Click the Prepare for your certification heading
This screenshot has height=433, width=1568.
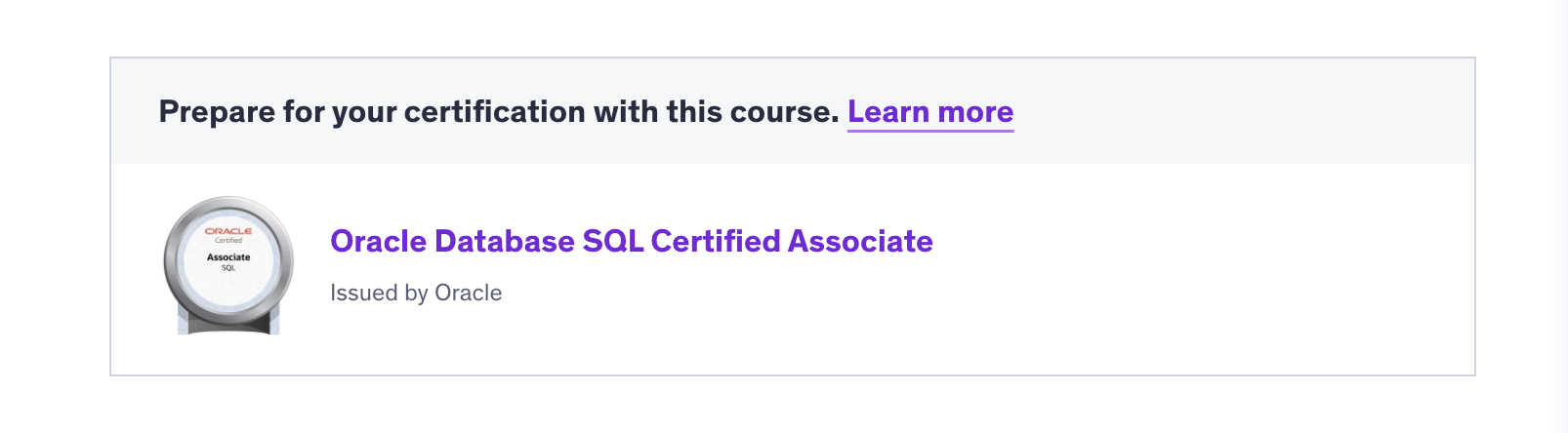point(498,112)
